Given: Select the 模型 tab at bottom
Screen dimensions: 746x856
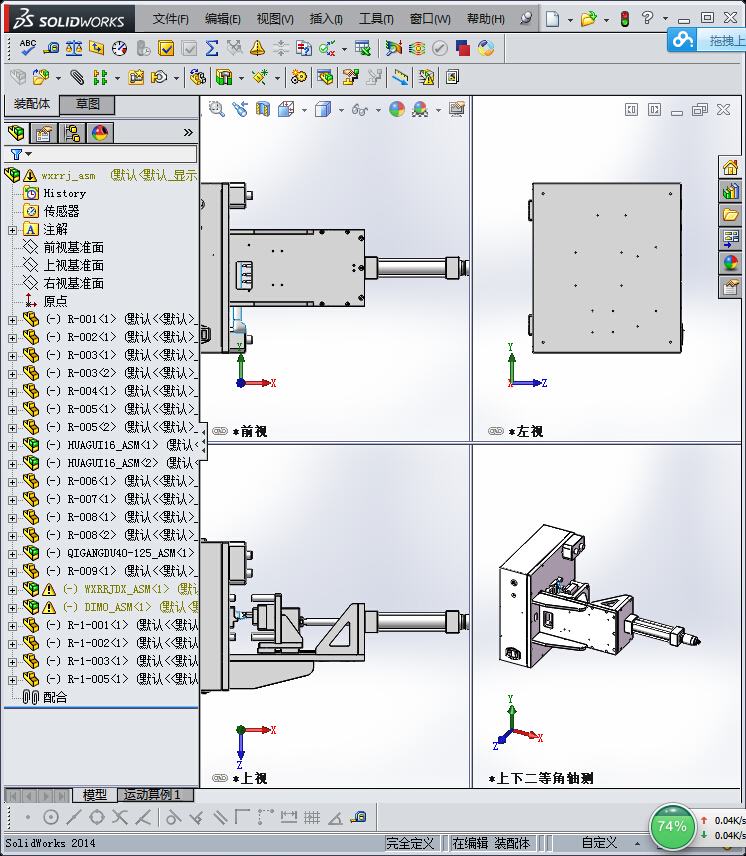Looking at the screenshot, I should [94, 795].
